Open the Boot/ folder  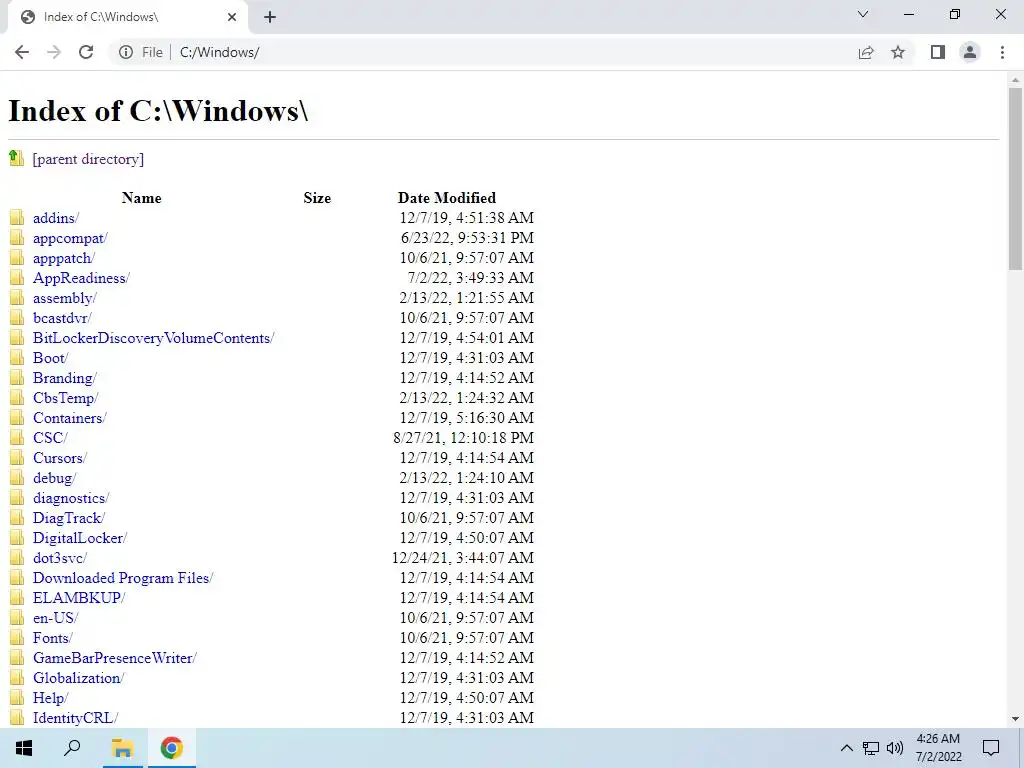point(50,358)
